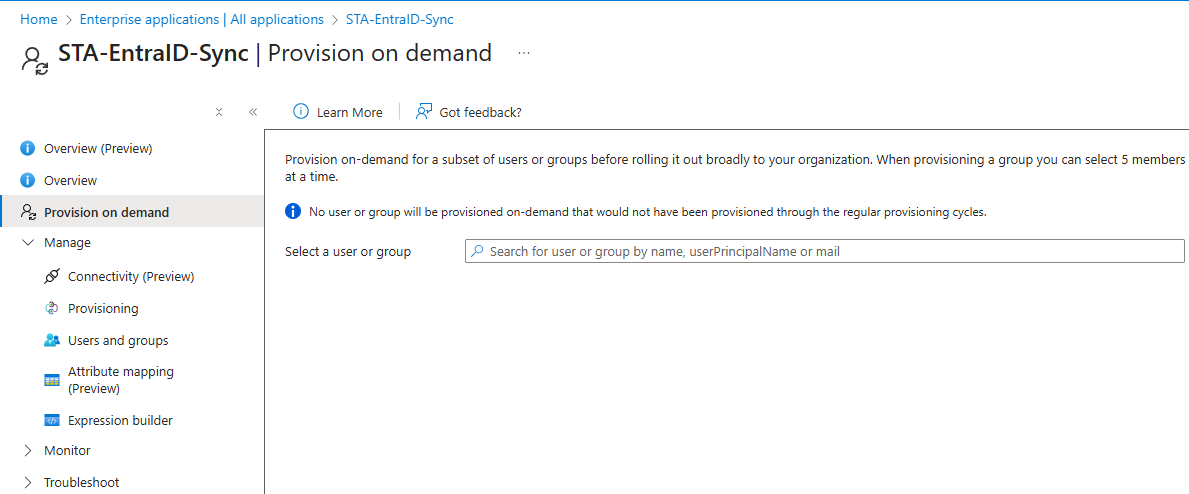Collapse the sidebar with double chevron
The image size is (1189, 494).
(253, 112)
